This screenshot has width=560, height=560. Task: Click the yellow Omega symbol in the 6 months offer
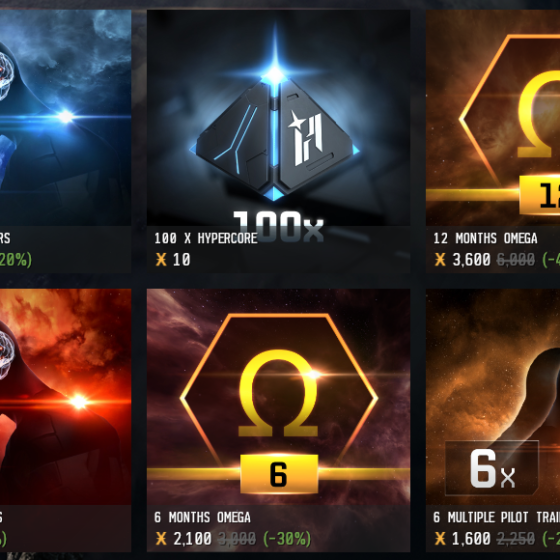pos(278,393)
